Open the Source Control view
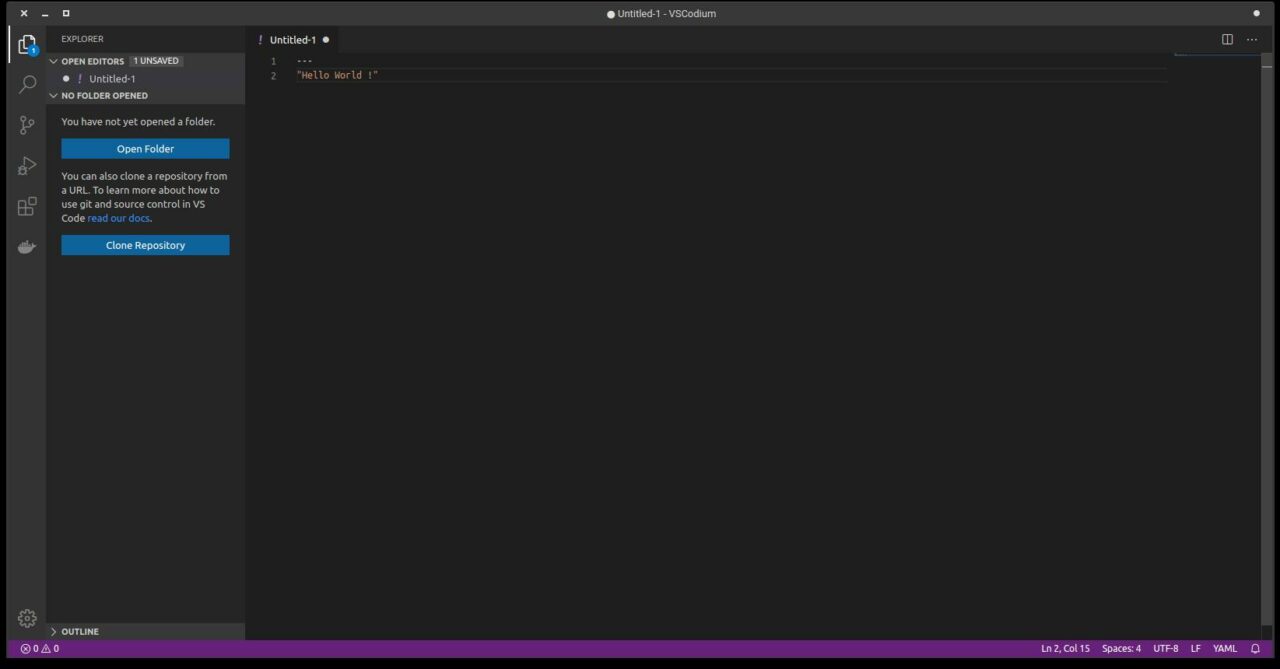This screenshot has height=669, width=1280. point(27,124)
